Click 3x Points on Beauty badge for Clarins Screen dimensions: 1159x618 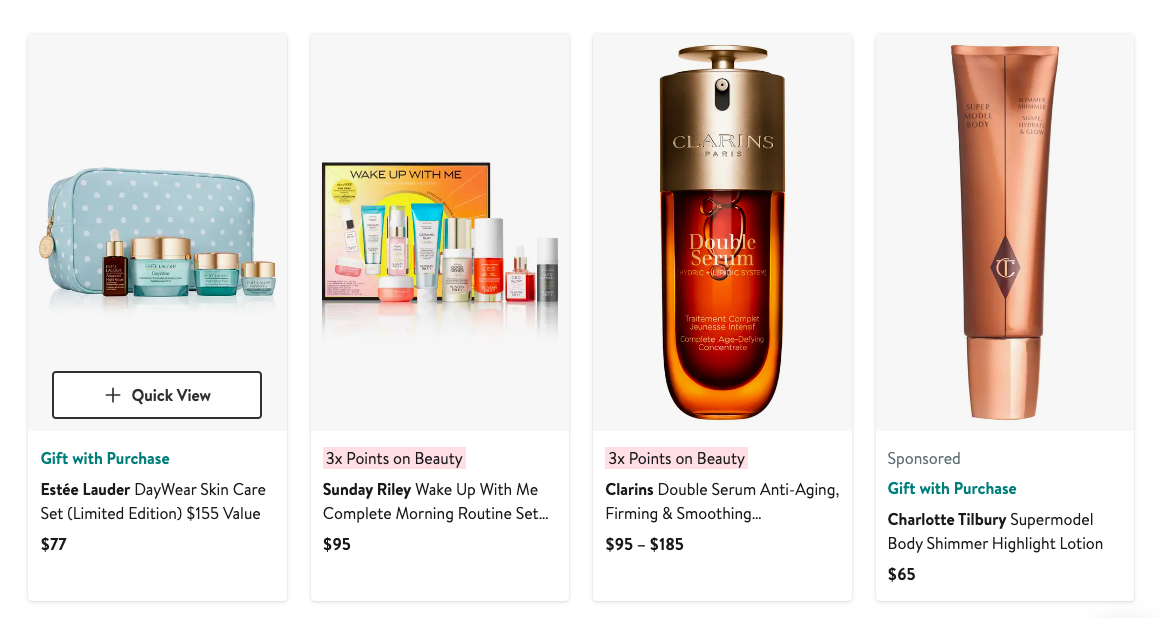(x=676, y=458)
